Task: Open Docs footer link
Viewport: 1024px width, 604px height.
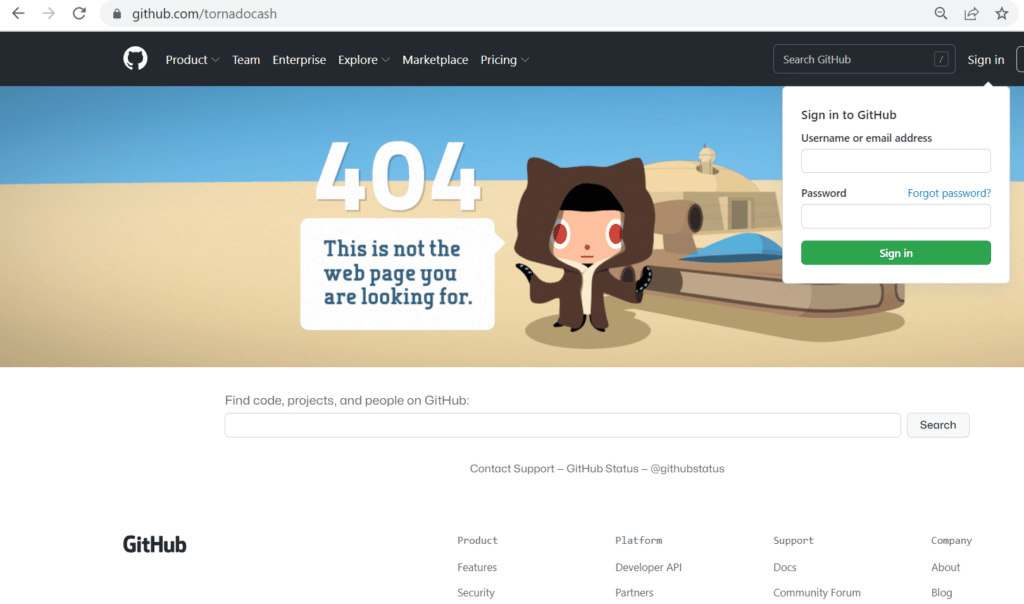Action: pyautogui.click(x=784, y=567)
